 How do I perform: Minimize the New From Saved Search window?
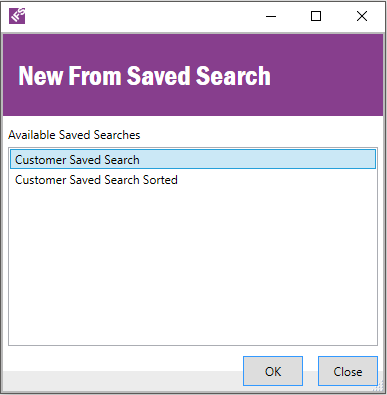click(x=271, y=16)
